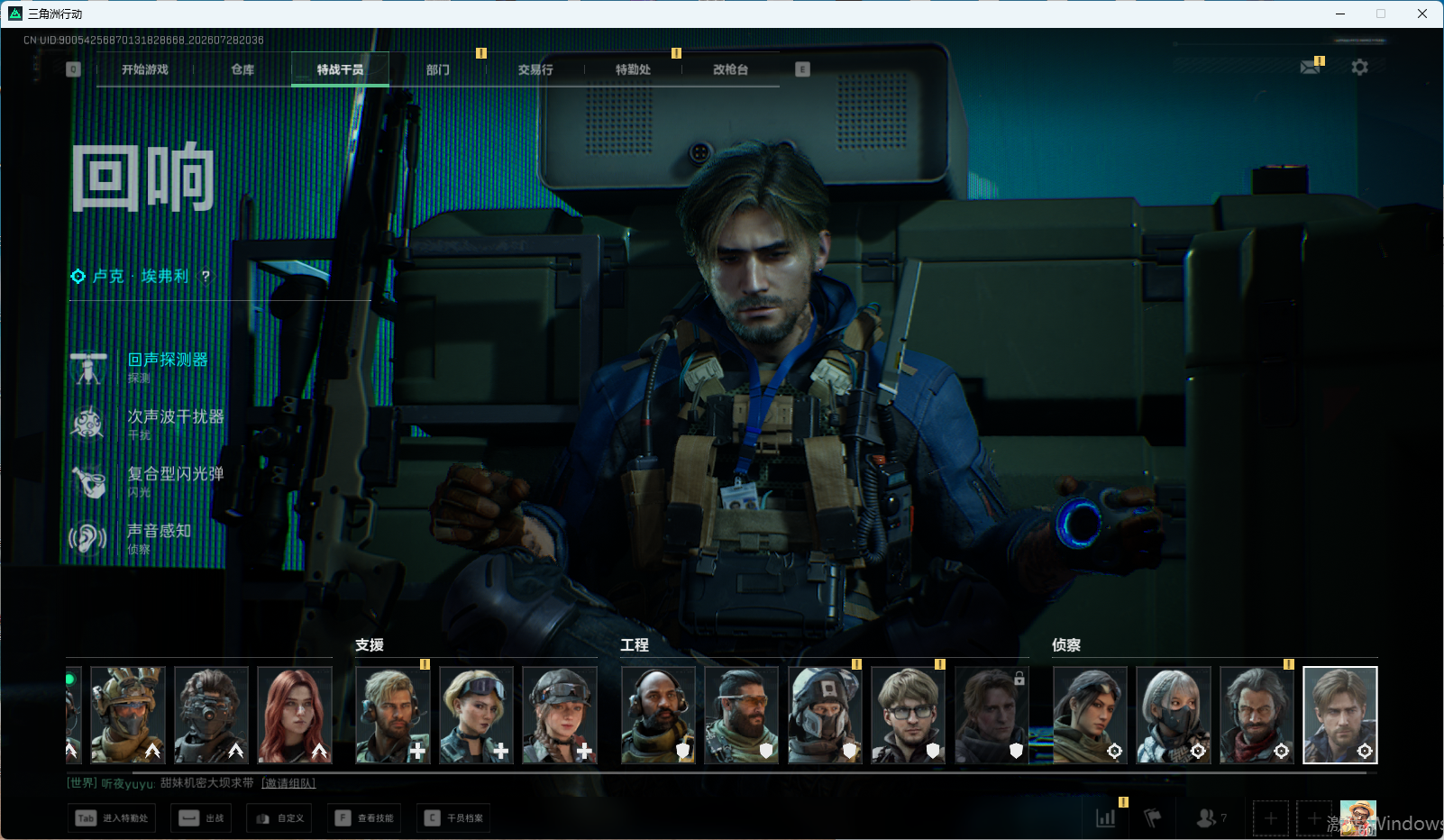
Task: Click the 进入特勤处 Tab button
Action: pos(112,818)
